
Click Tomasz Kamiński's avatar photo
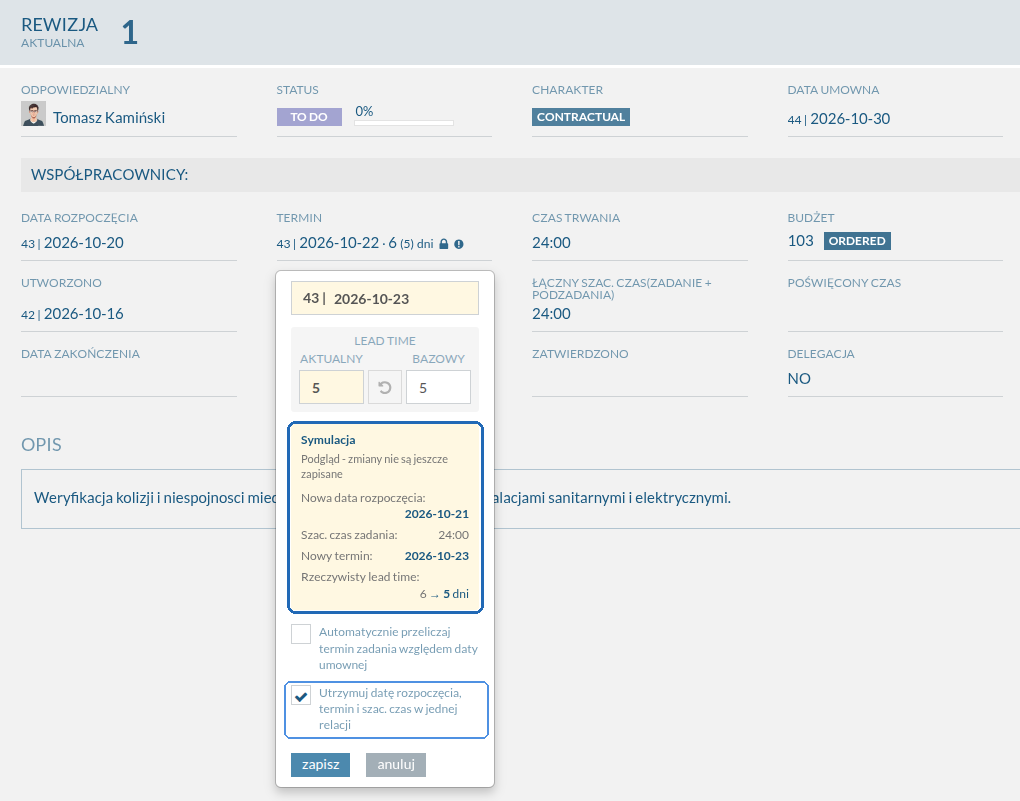tap(33, 114)
